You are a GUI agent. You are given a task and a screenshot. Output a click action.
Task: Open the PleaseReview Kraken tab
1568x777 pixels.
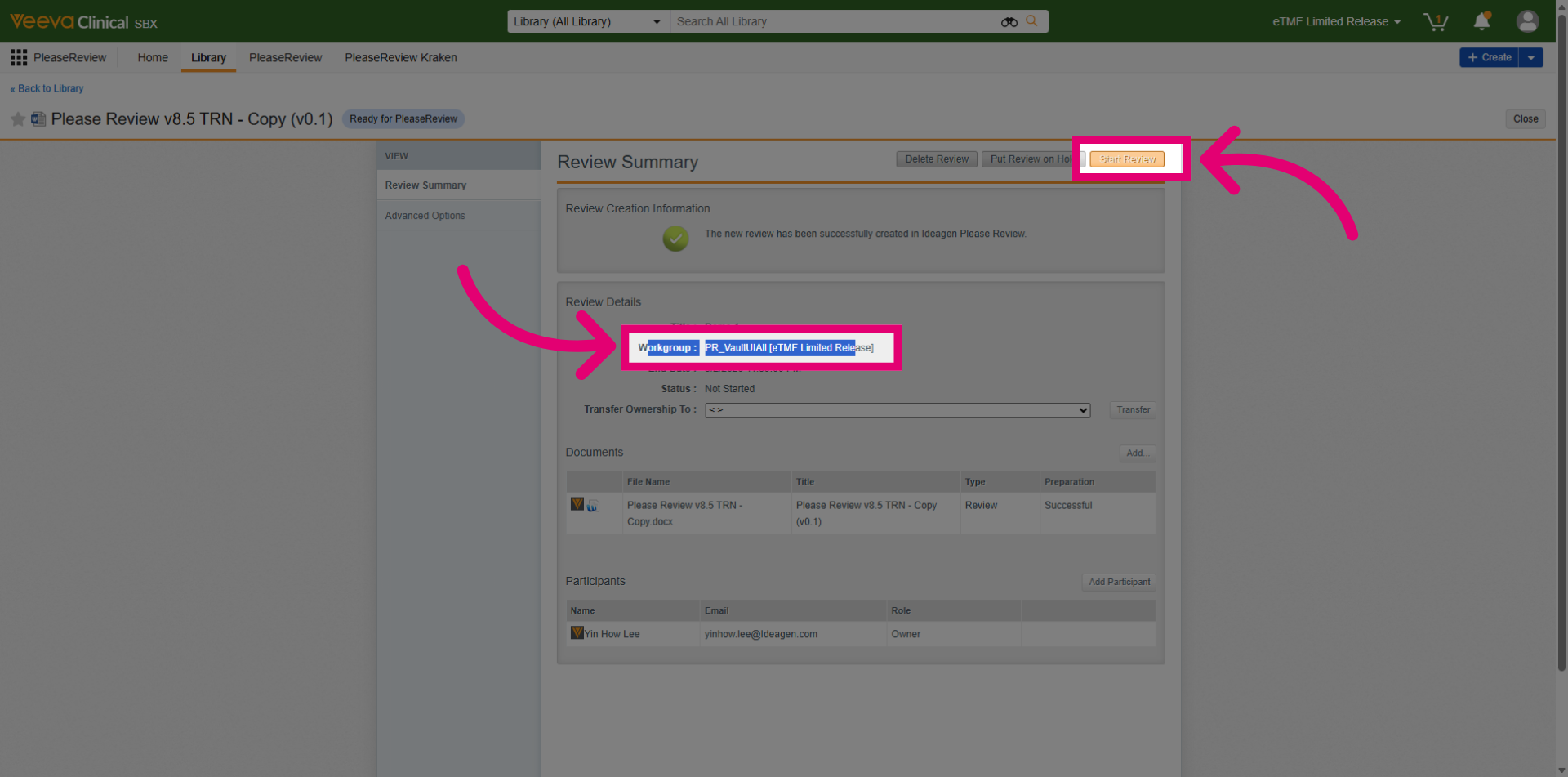(x=401, y=57)
